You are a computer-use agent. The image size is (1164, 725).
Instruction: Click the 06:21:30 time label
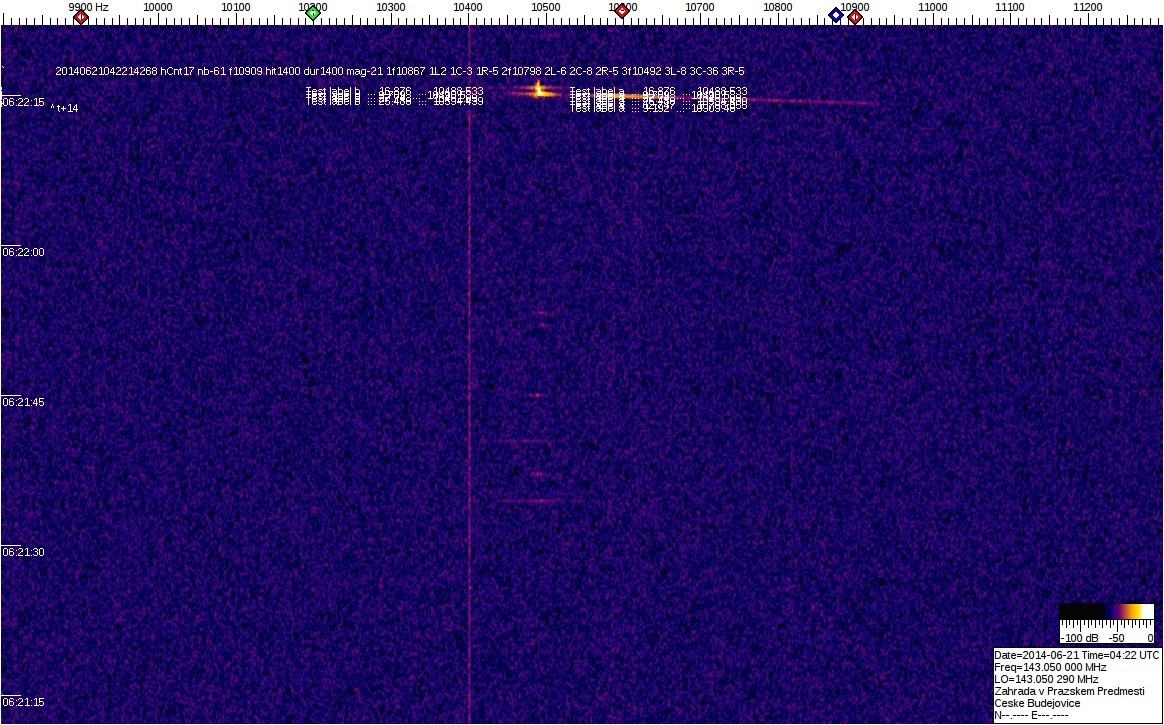pyautogui.click(x=23, y=552)
